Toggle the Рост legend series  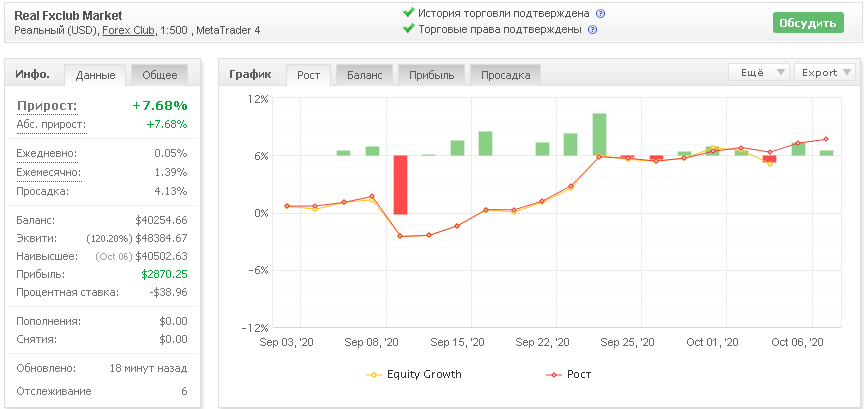(x=569, y=374)
